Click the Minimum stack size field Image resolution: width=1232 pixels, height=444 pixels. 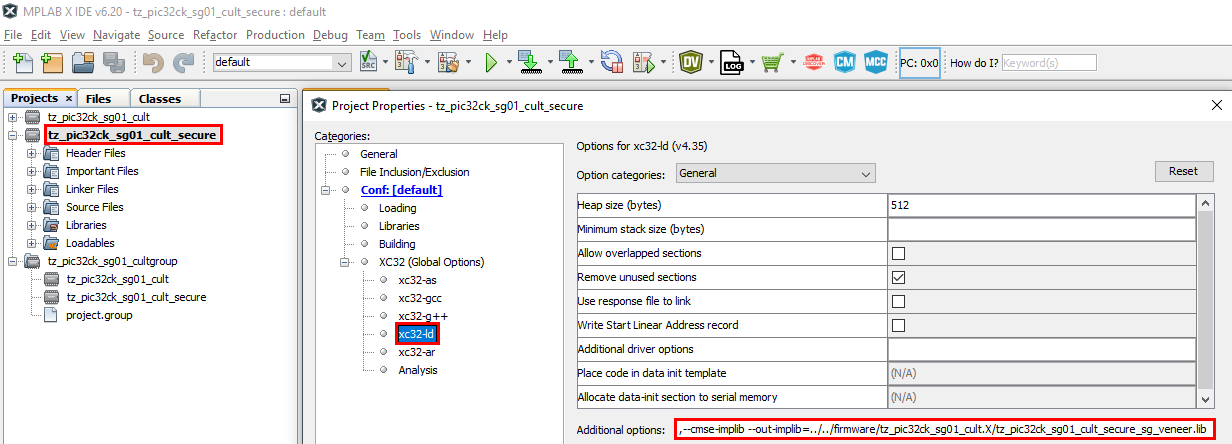(x=1041, y=229)
